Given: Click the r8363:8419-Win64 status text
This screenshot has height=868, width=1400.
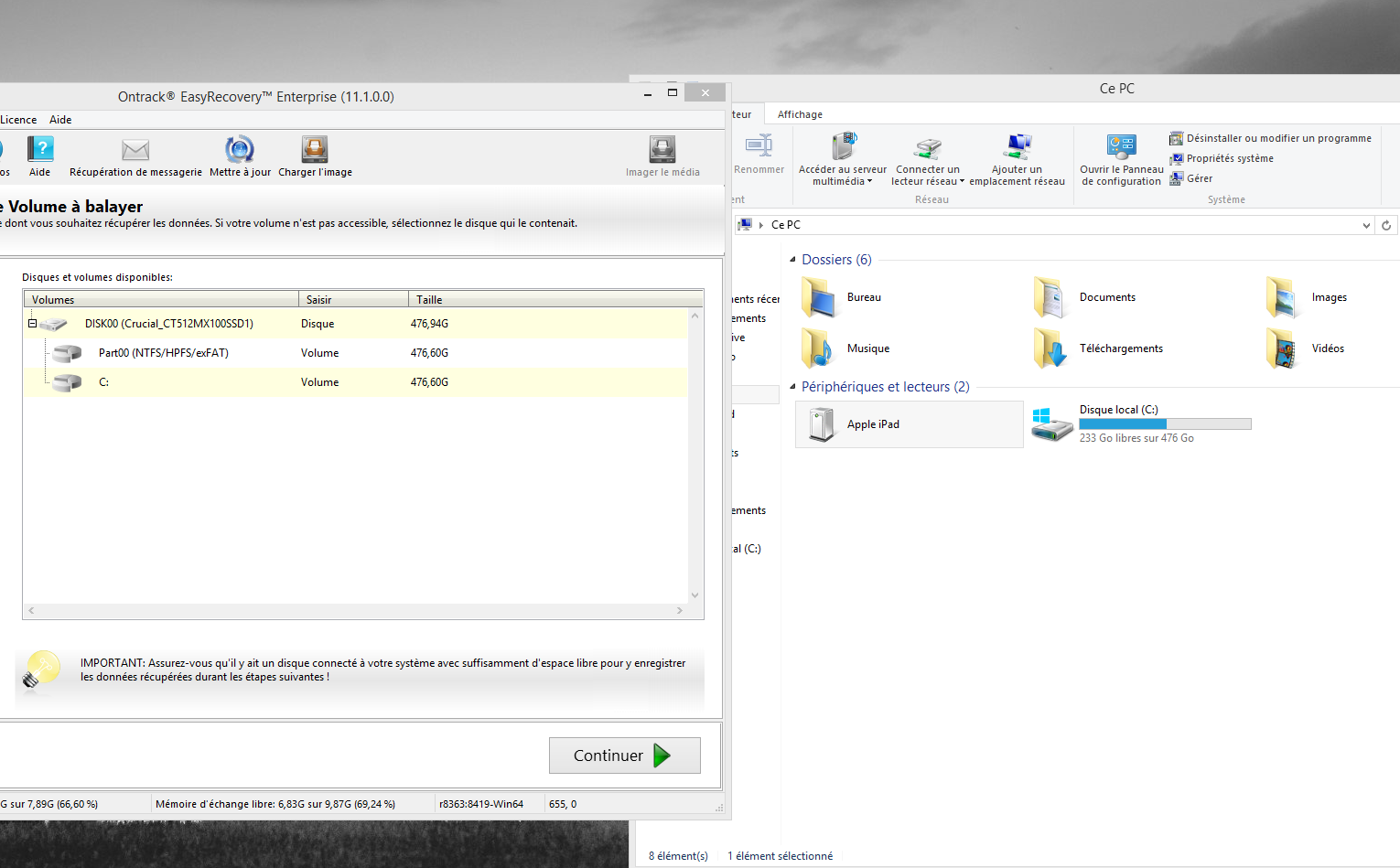Looking at the screenshot, I should pyautogui.click(x=481, y=804).
